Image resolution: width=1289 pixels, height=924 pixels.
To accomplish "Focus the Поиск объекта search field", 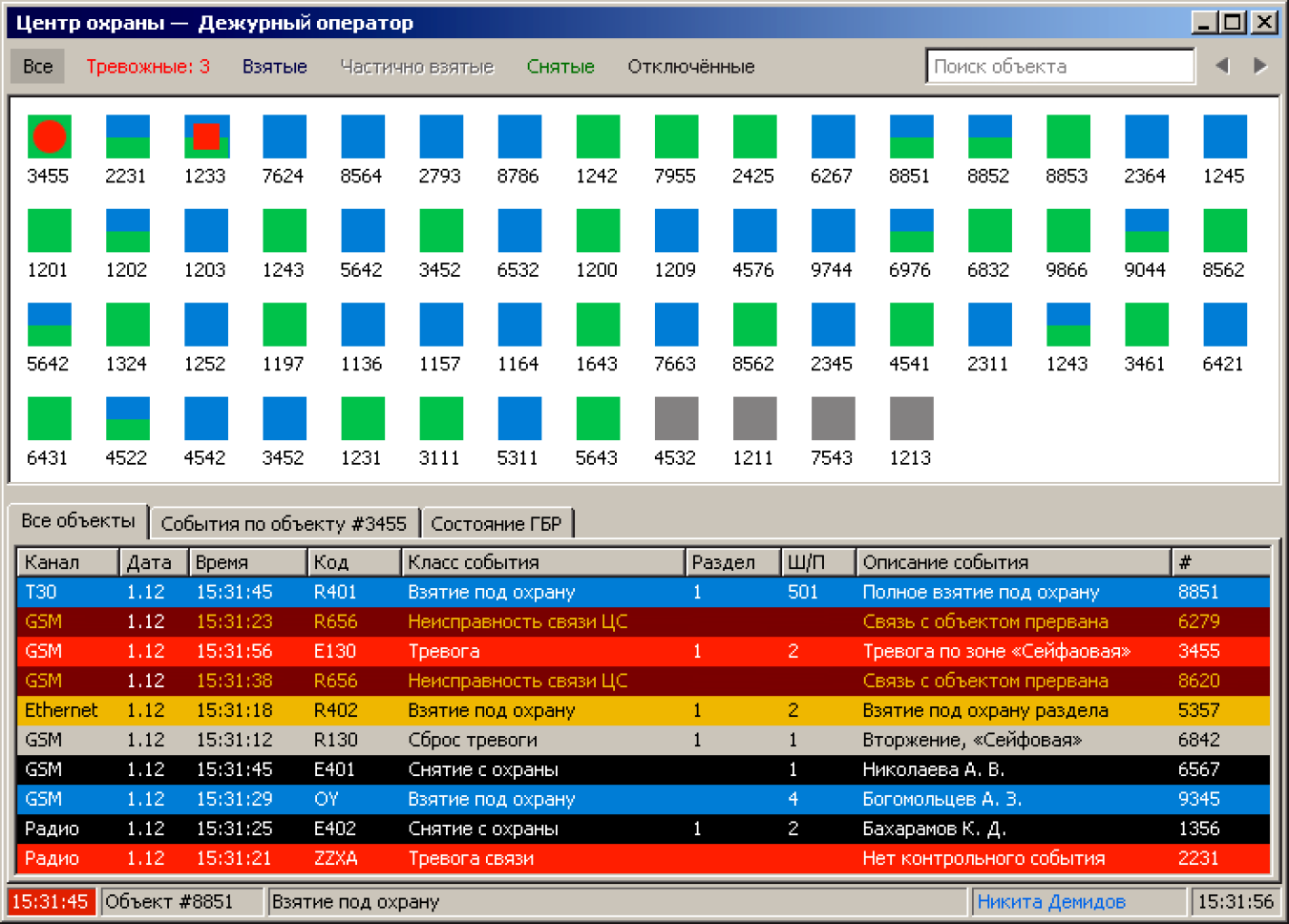I will point(1060,66).
